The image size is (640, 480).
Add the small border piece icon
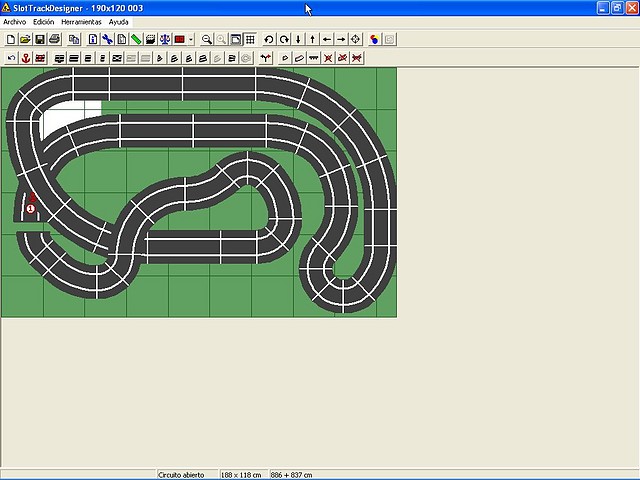285,58
